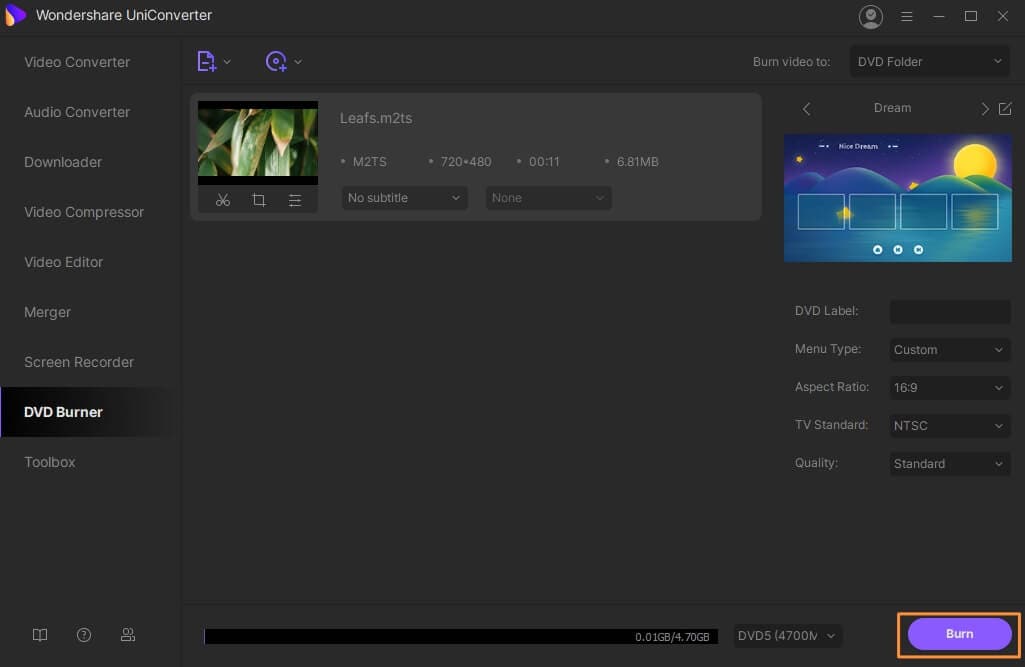Open the Merger section
1025x667 pixels.
pyautogui.click(x=47, y=312)
